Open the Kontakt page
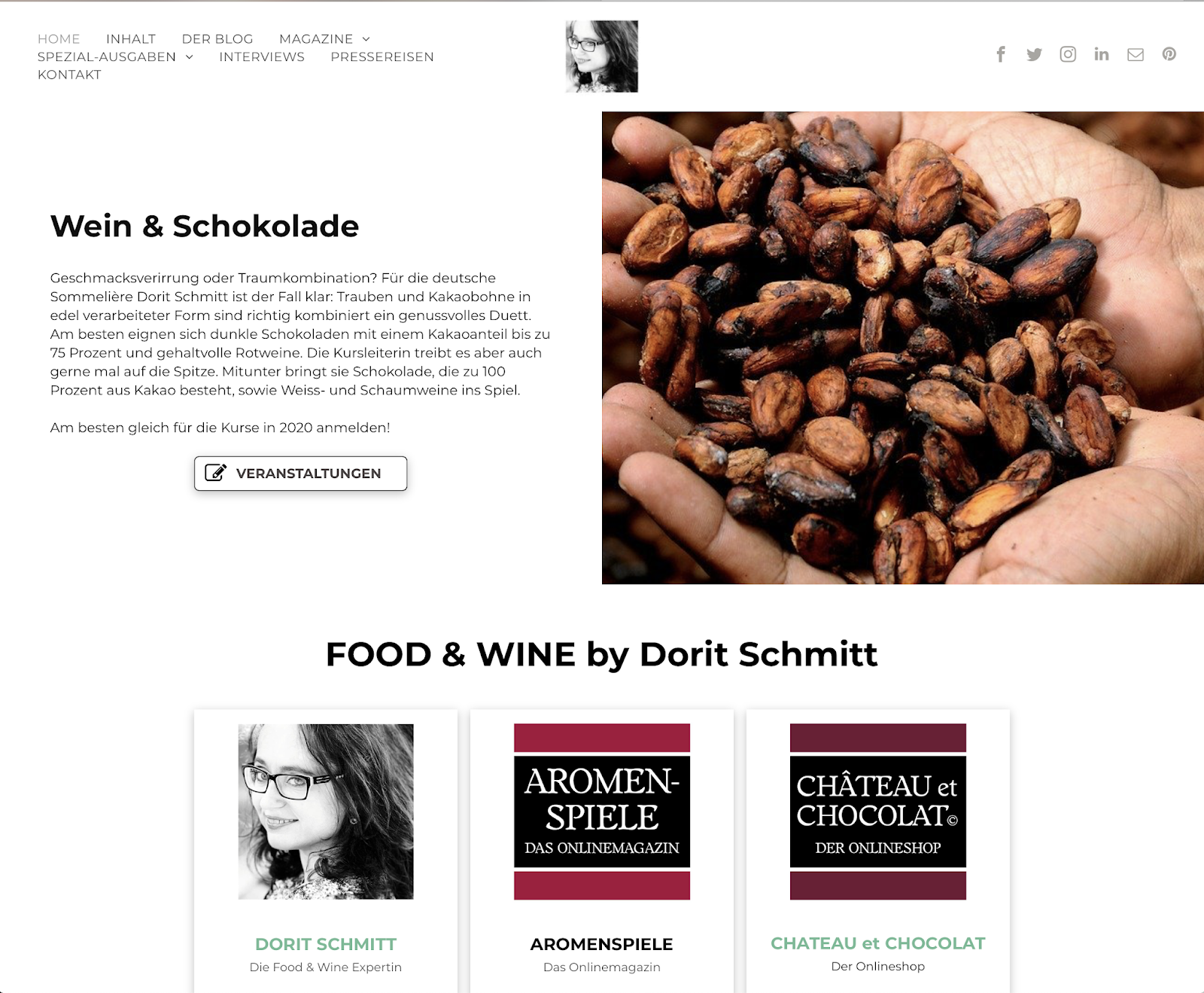 [69, 75]
